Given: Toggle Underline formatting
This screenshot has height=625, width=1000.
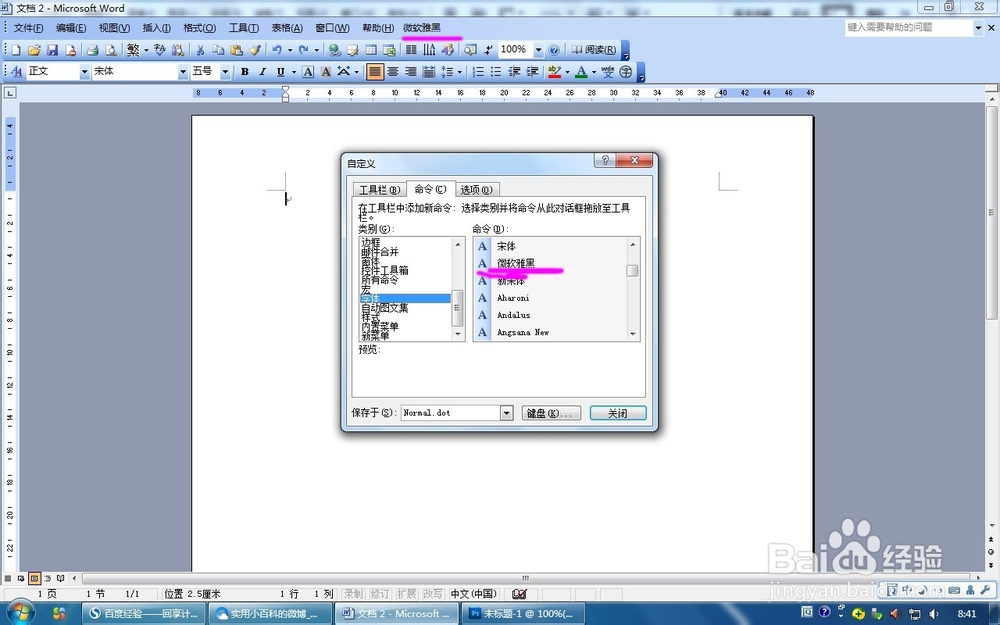Looking at the screenshot, I should point(281,71).
